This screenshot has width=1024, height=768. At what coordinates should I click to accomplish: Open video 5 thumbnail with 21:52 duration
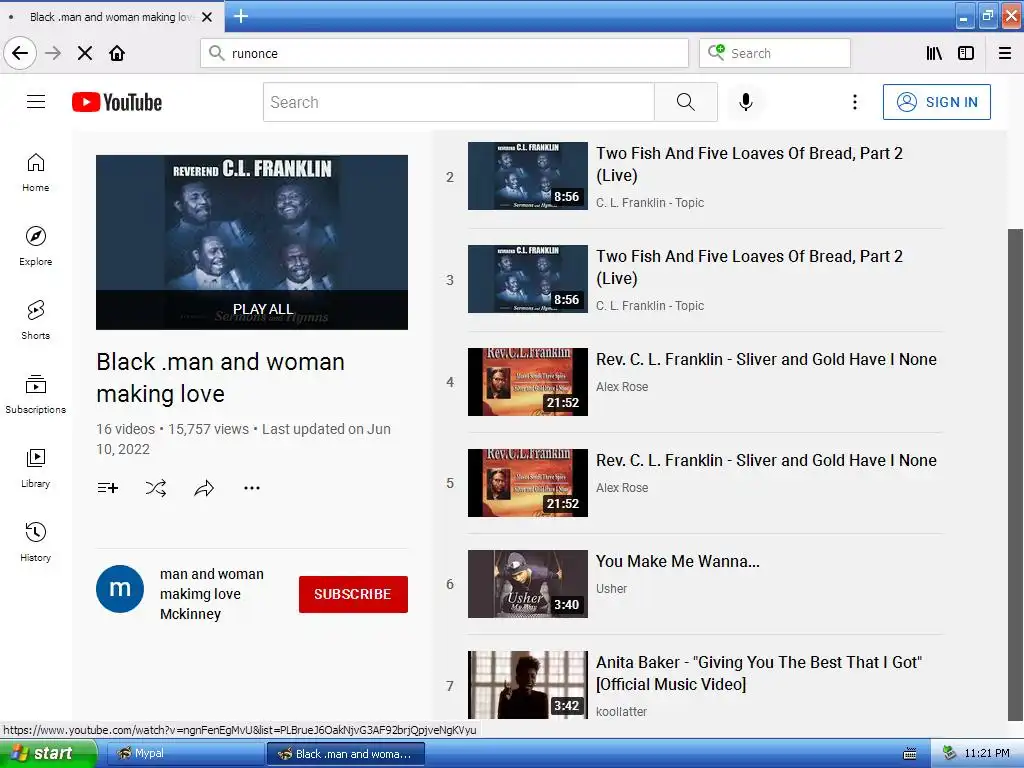click(528, 483)
